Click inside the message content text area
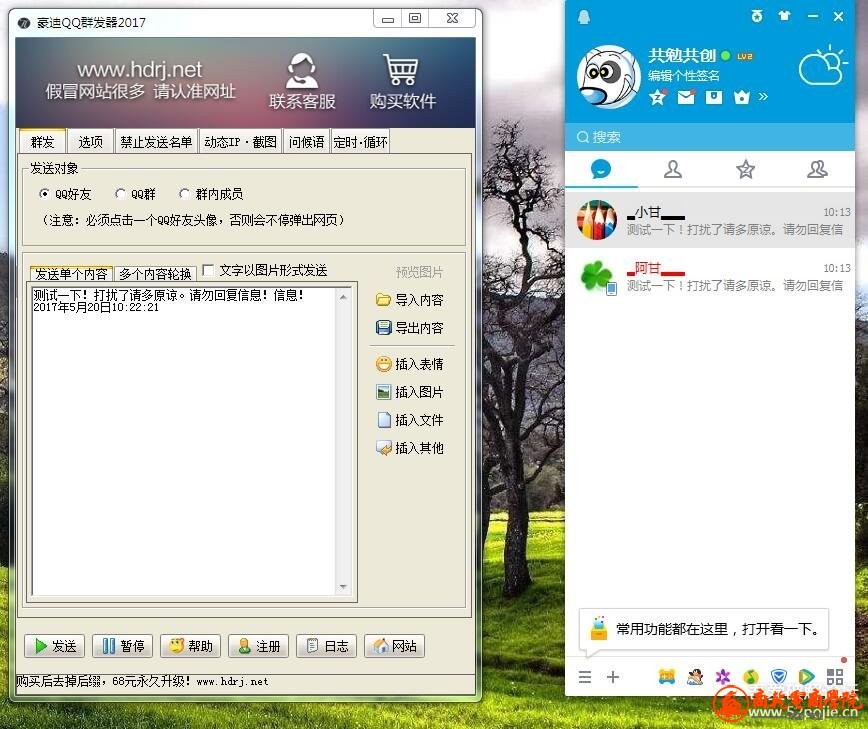The image size is (868, 729). pos(184,441)
